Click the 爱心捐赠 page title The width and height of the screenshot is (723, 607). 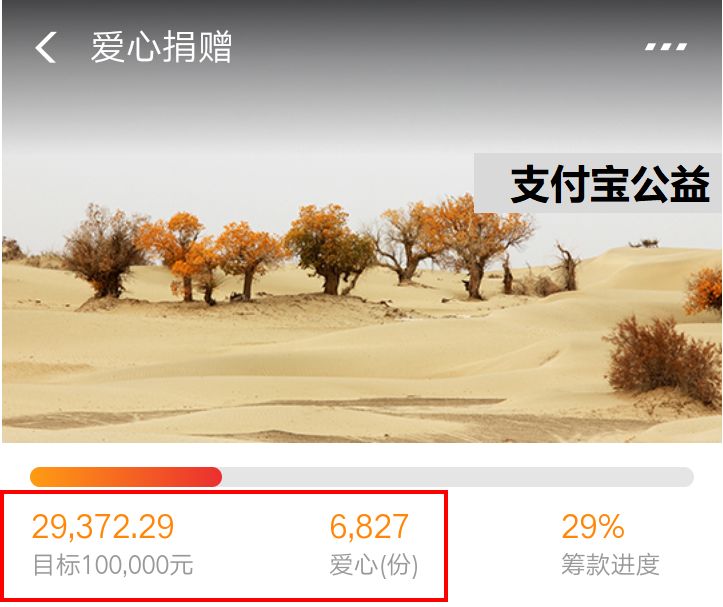coord(161,47)
